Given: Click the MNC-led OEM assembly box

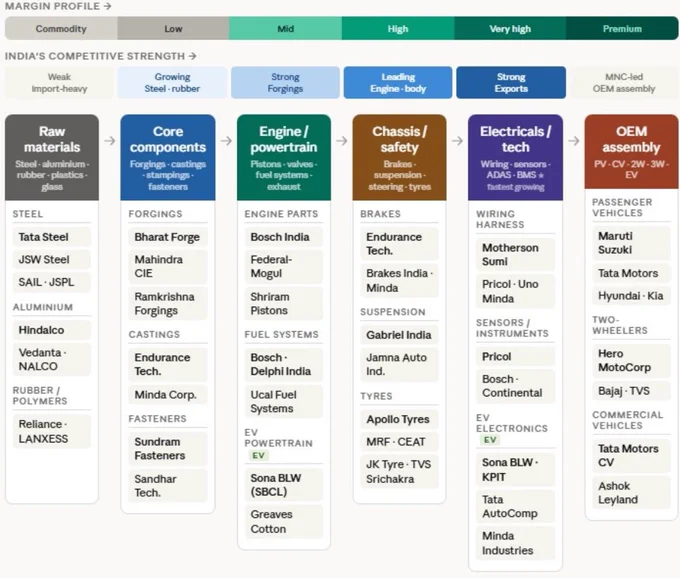Looking at the screenshot, I should click(624, 82).
